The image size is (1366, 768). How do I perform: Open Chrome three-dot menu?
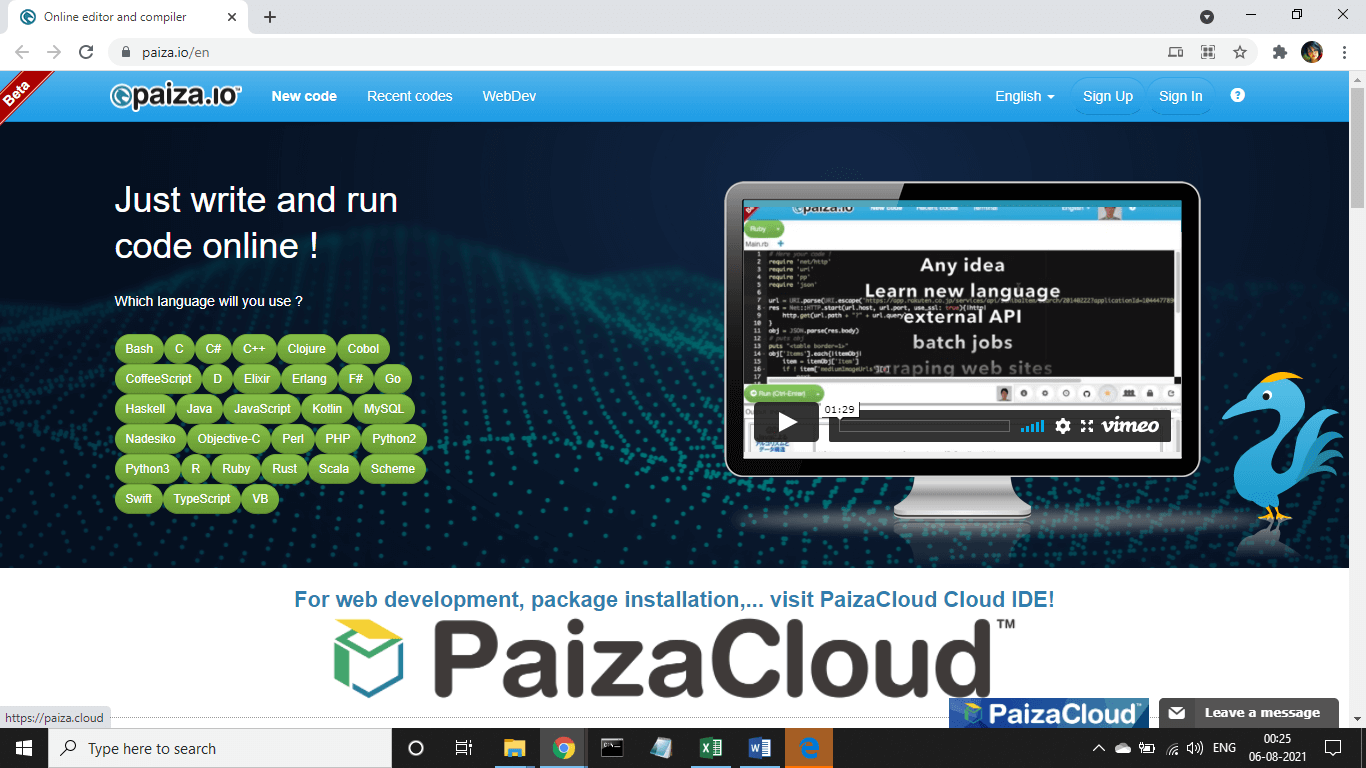(1345, 52)
